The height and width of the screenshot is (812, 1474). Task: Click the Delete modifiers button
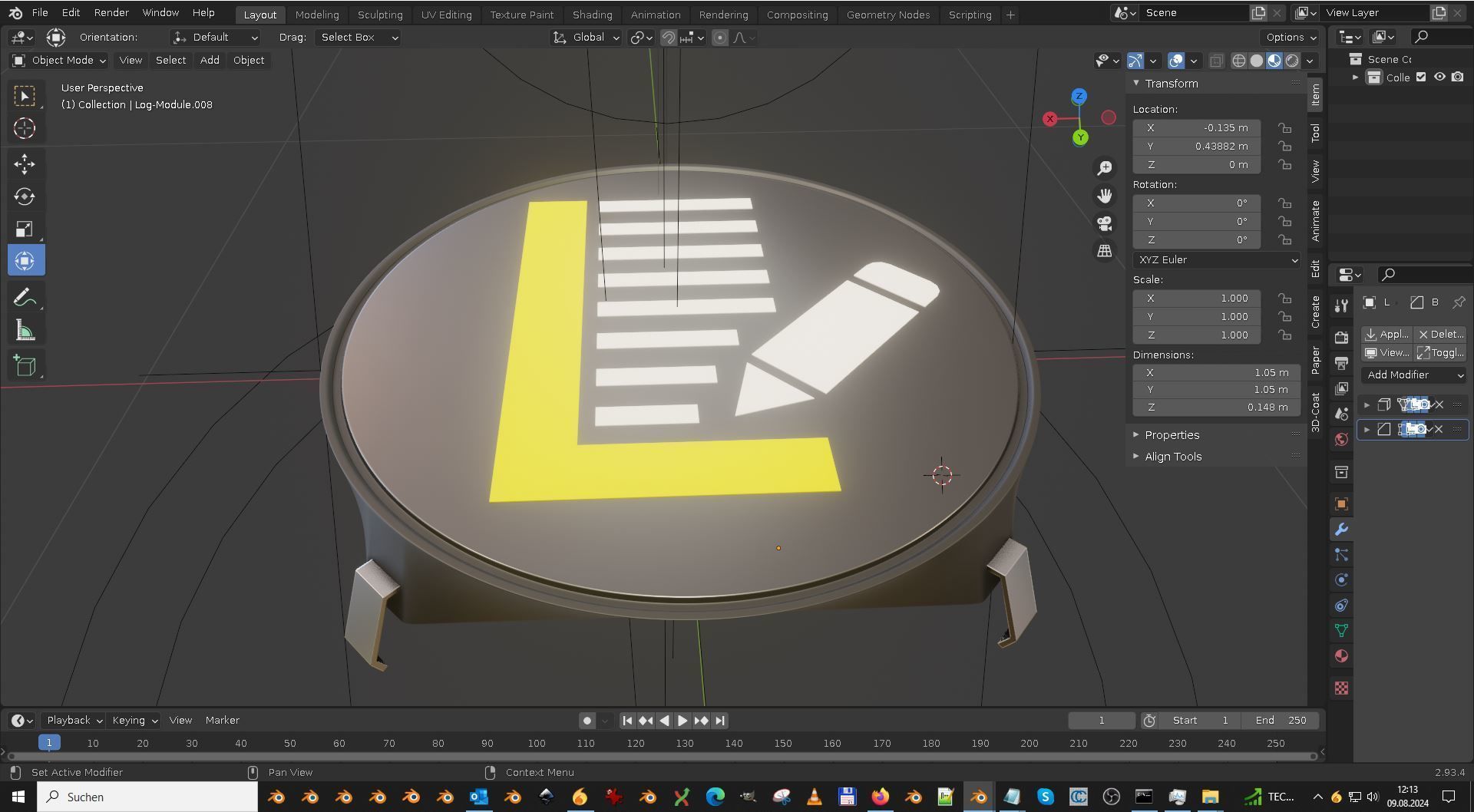(1441, 335)
